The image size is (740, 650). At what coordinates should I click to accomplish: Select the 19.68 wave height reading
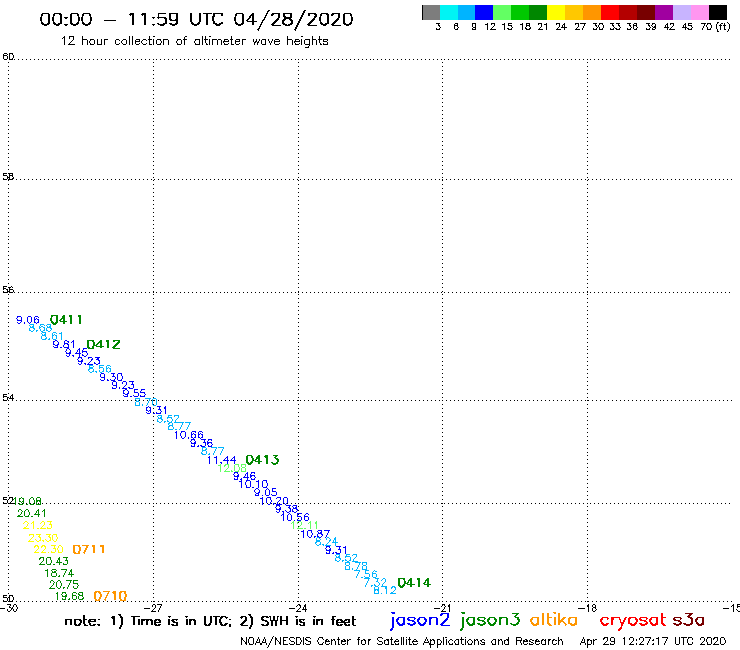click(69, 596)
